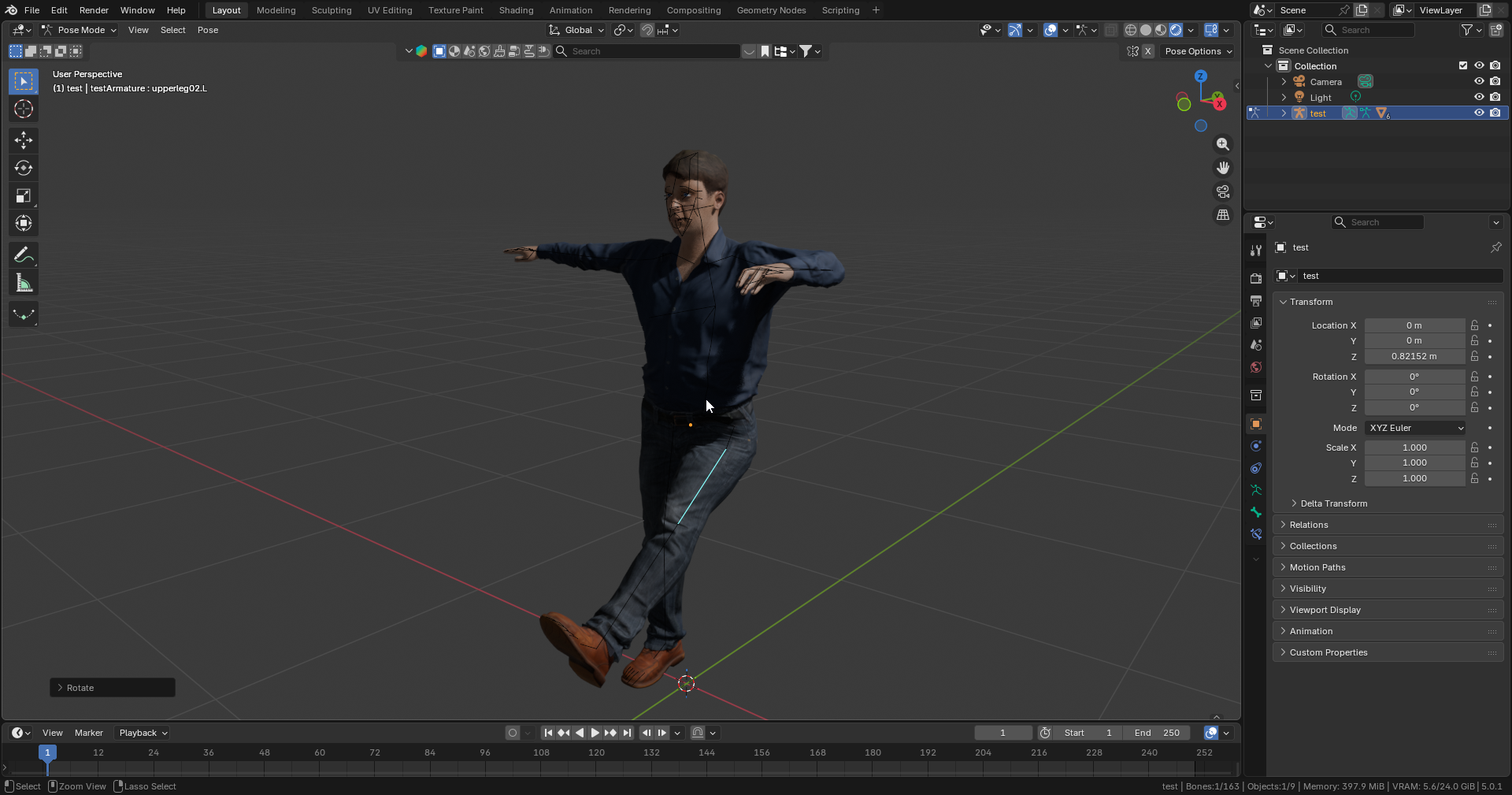The image size is (1512, 795).
Task: Expand the Delta Transform section
Action: point(1333,503)
